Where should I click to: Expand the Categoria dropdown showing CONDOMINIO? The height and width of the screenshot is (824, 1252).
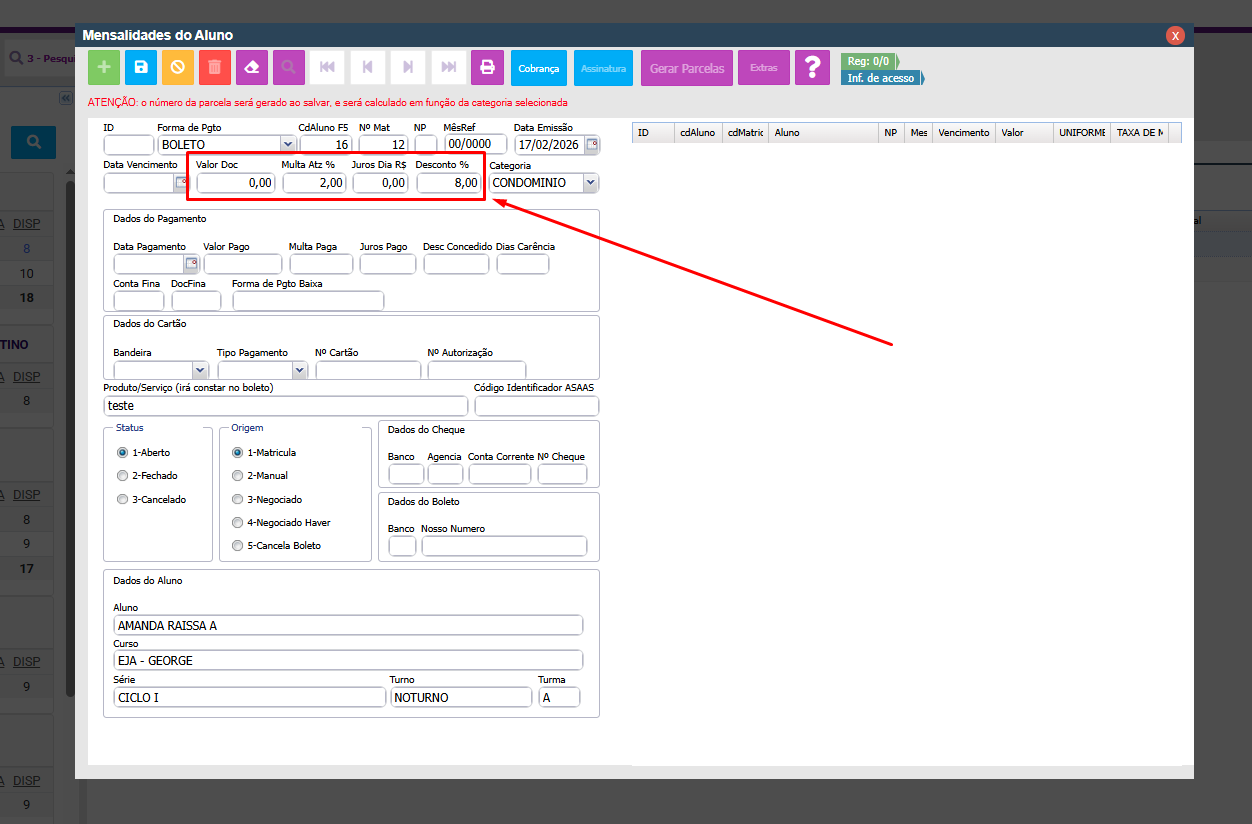click(590, 183)
